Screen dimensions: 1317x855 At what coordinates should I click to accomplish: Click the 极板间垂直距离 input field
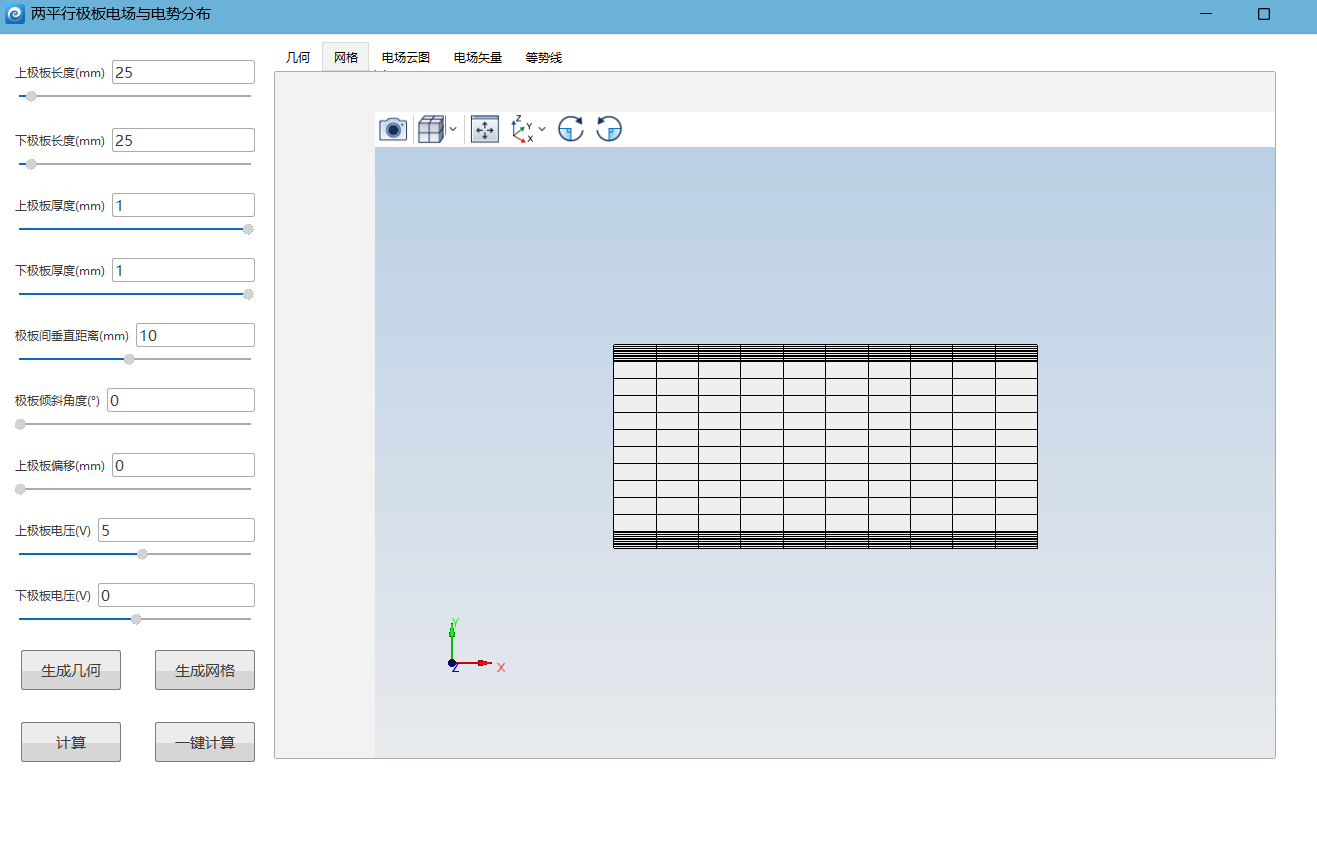pyautogui.click(x=195, y=335)
